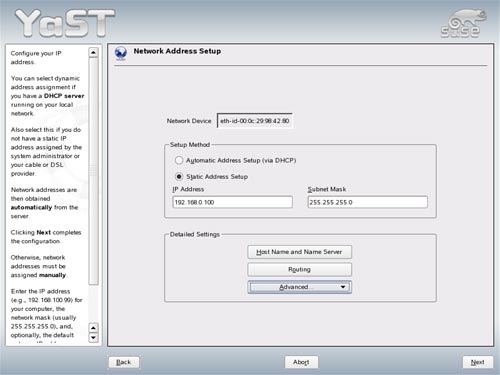Click the network globe icon beside title
The image size is (500, 375).
pyautogui.click(x=121, y=53)
